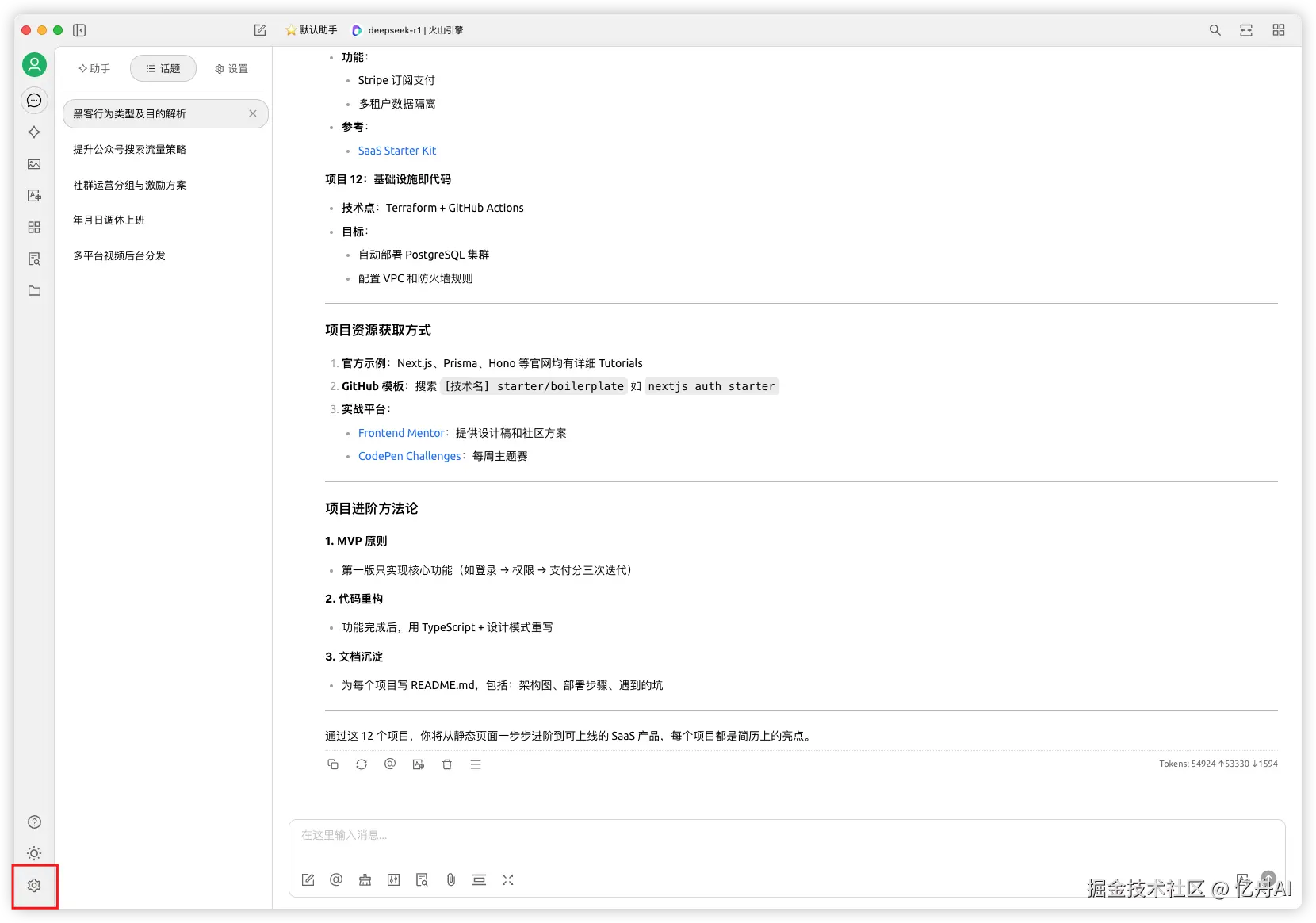This screenshot has height=923, width=1316.
Task: Open the agents sparkle sidebar icon
Action: tap(34, 132)
